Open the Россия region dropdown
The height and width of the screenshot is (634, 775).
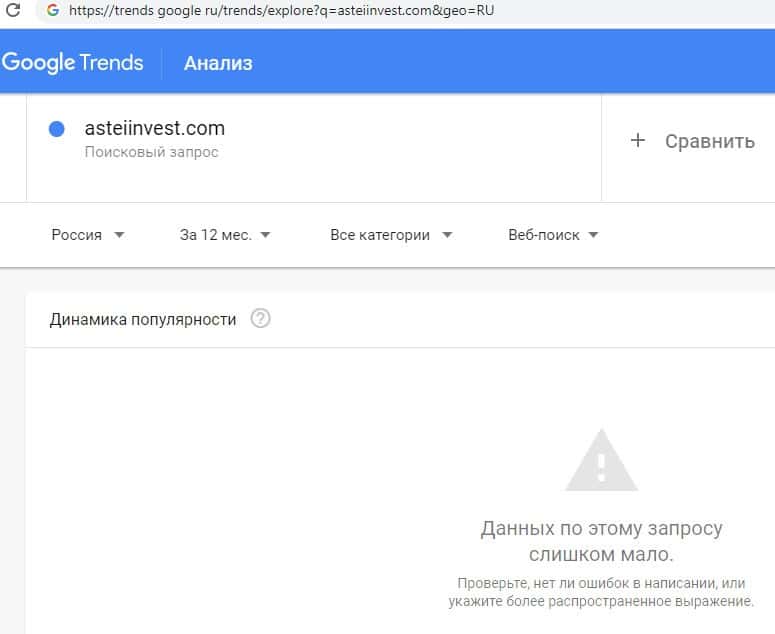(x=77, y=235)
